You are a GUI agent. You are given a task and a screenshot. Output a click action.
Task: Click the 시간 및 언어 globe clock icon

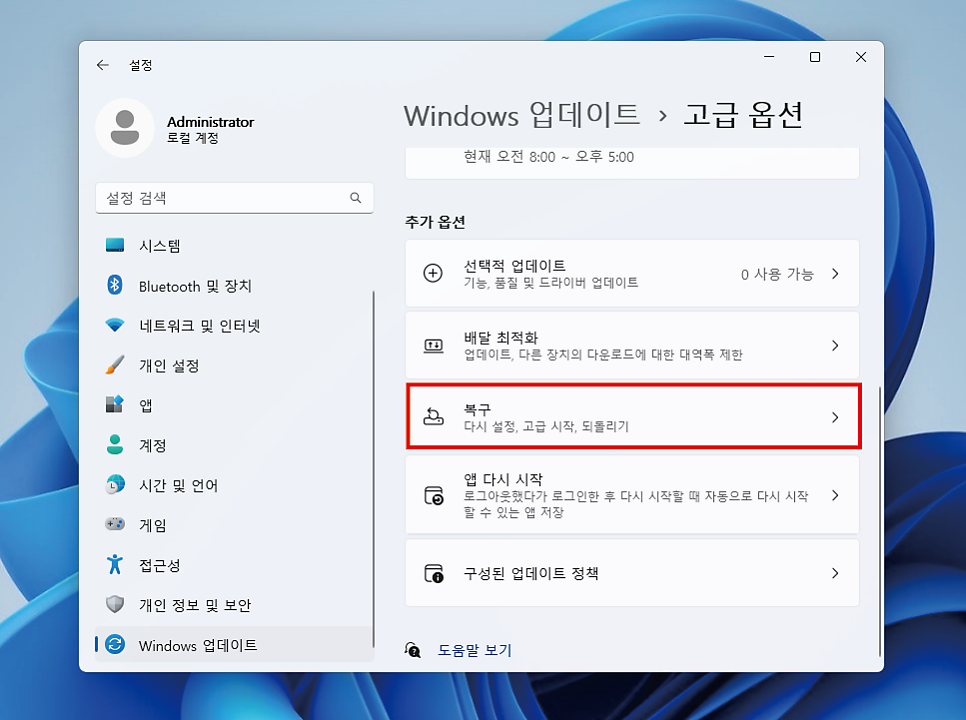(115, 485)
